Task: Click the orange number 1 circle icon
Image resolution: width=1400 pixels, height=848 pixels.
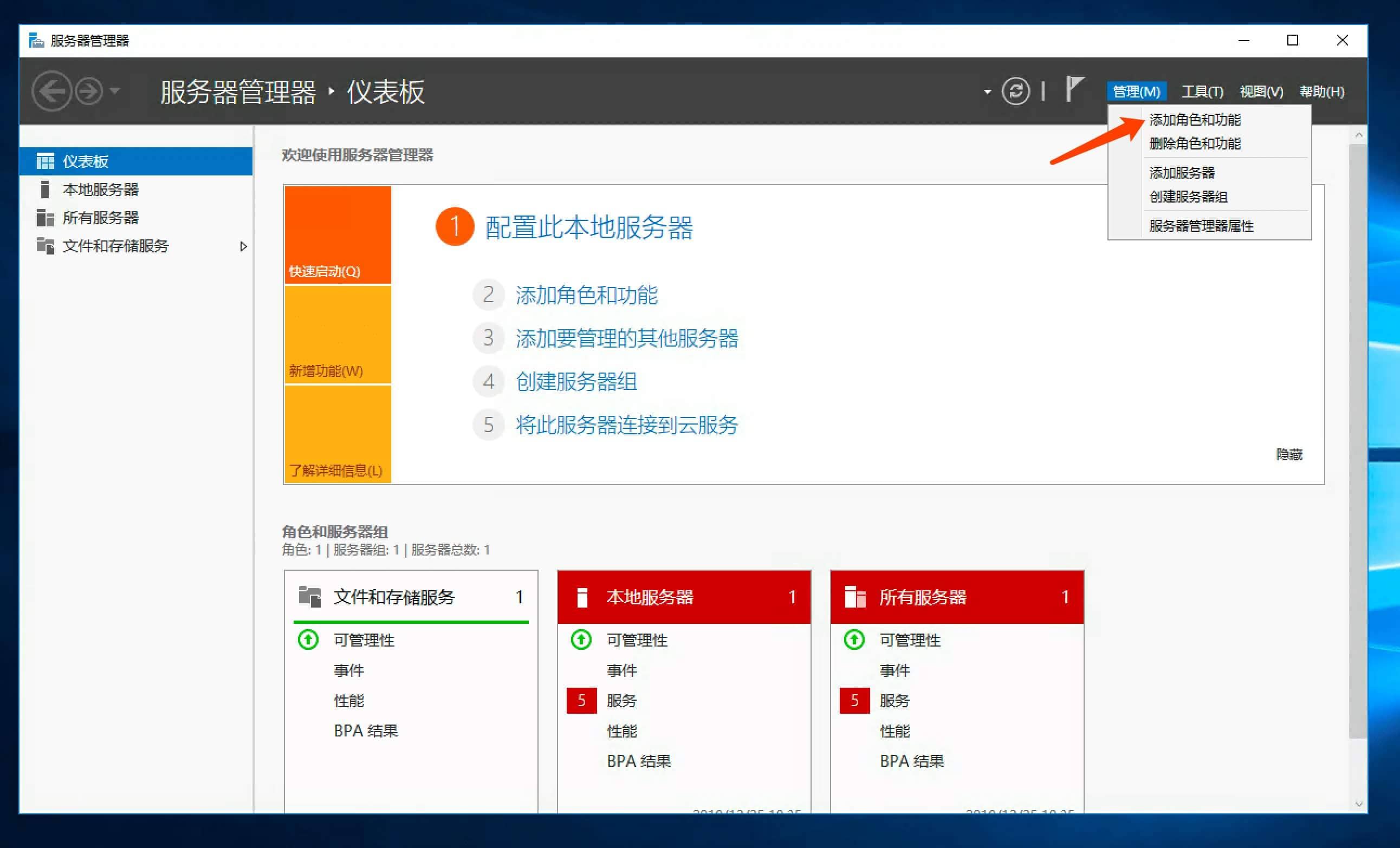Action: [x=455, y=227]
